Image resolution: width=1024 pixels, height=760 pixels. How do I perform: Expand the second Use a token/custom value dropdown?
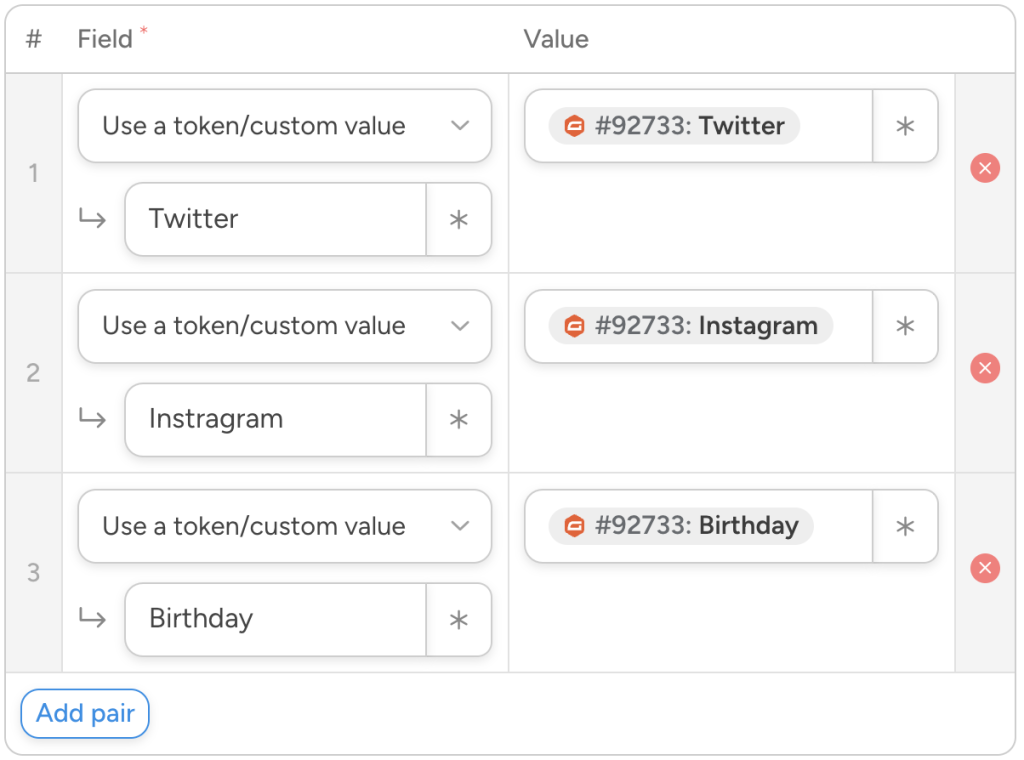click(285, 326)
